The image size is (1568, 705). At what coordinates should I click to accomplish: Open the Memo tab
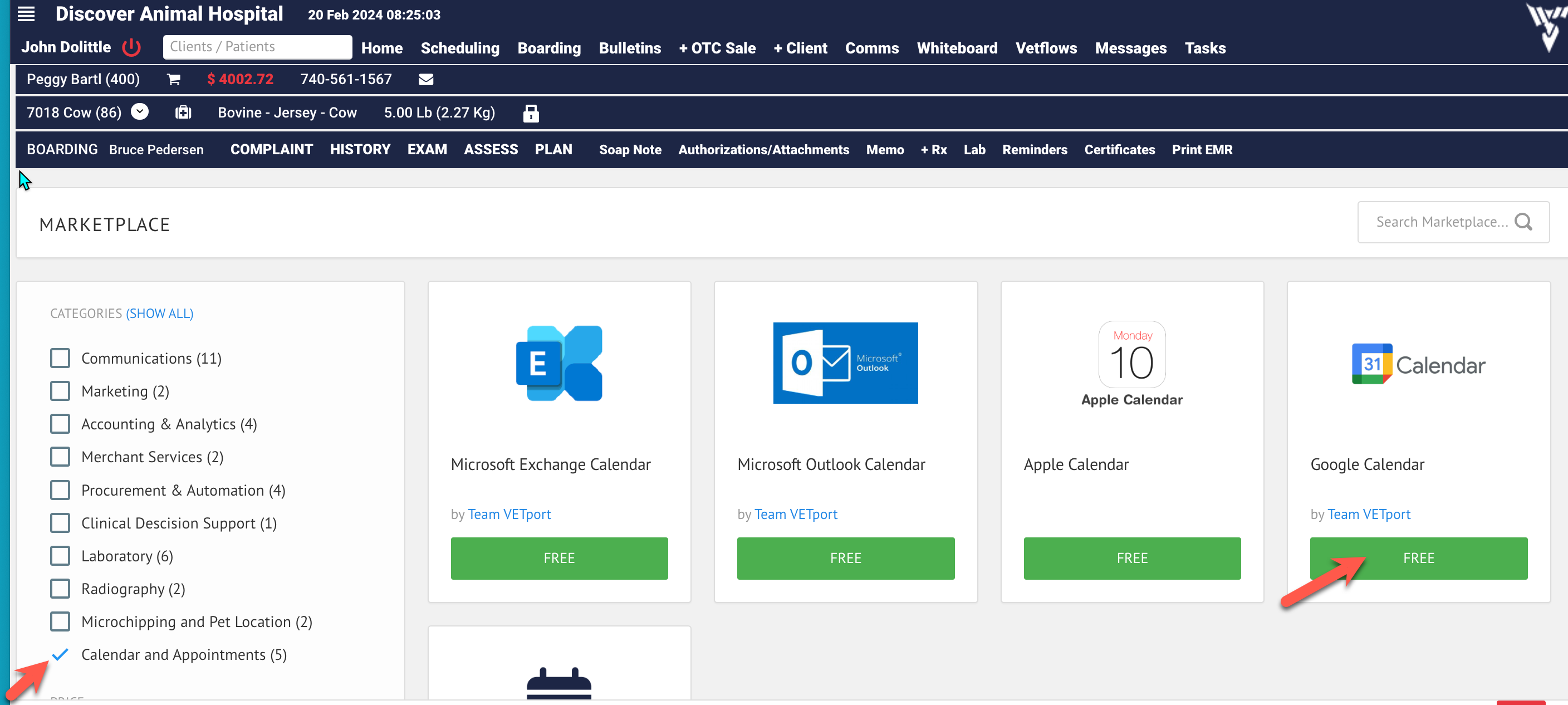coord(884,150)
